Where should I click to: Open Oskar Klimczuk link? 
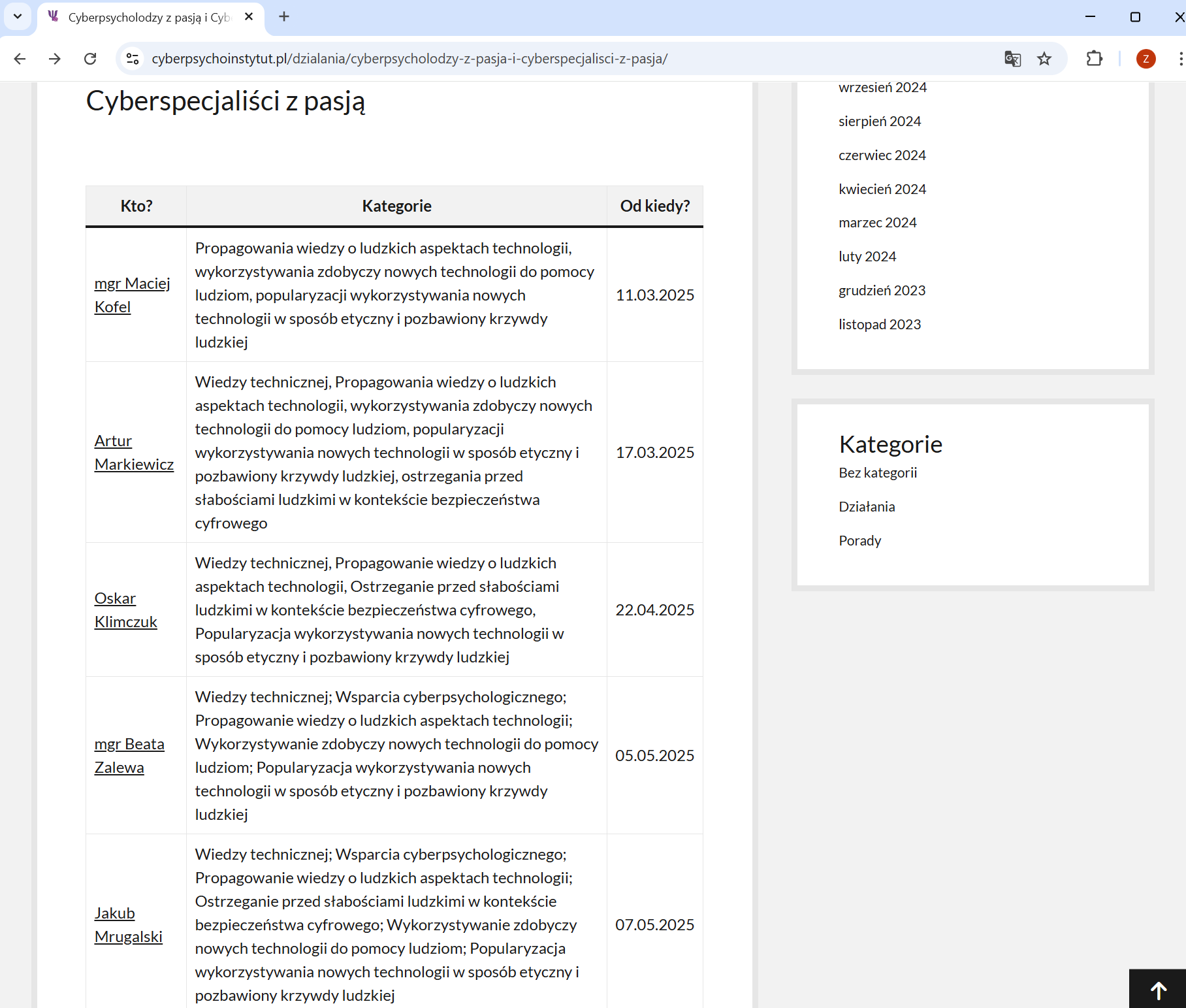tap(126, 610)
